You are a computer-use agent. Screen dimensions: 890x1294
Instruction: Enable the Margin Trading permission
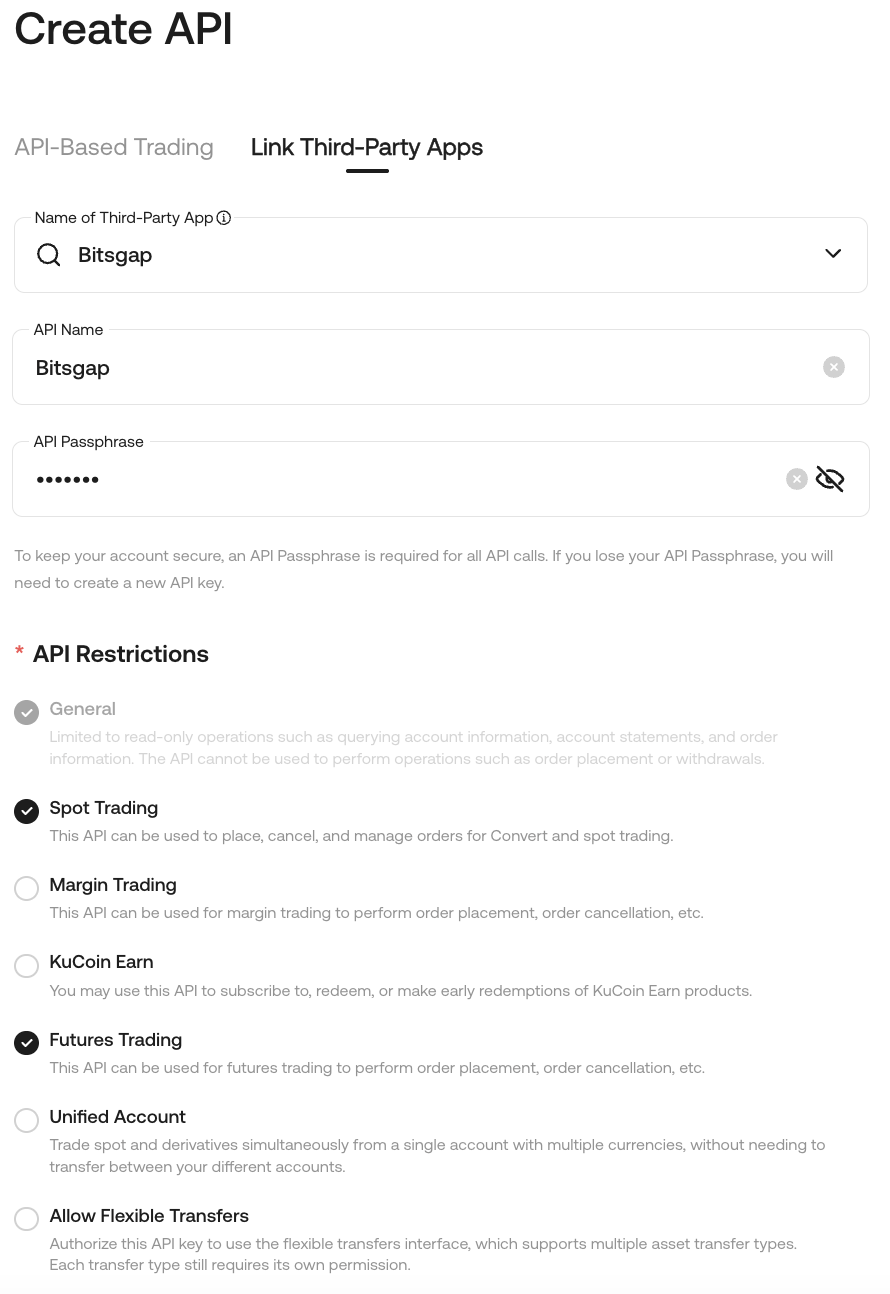pyautogui.click(x=27, y=888)
